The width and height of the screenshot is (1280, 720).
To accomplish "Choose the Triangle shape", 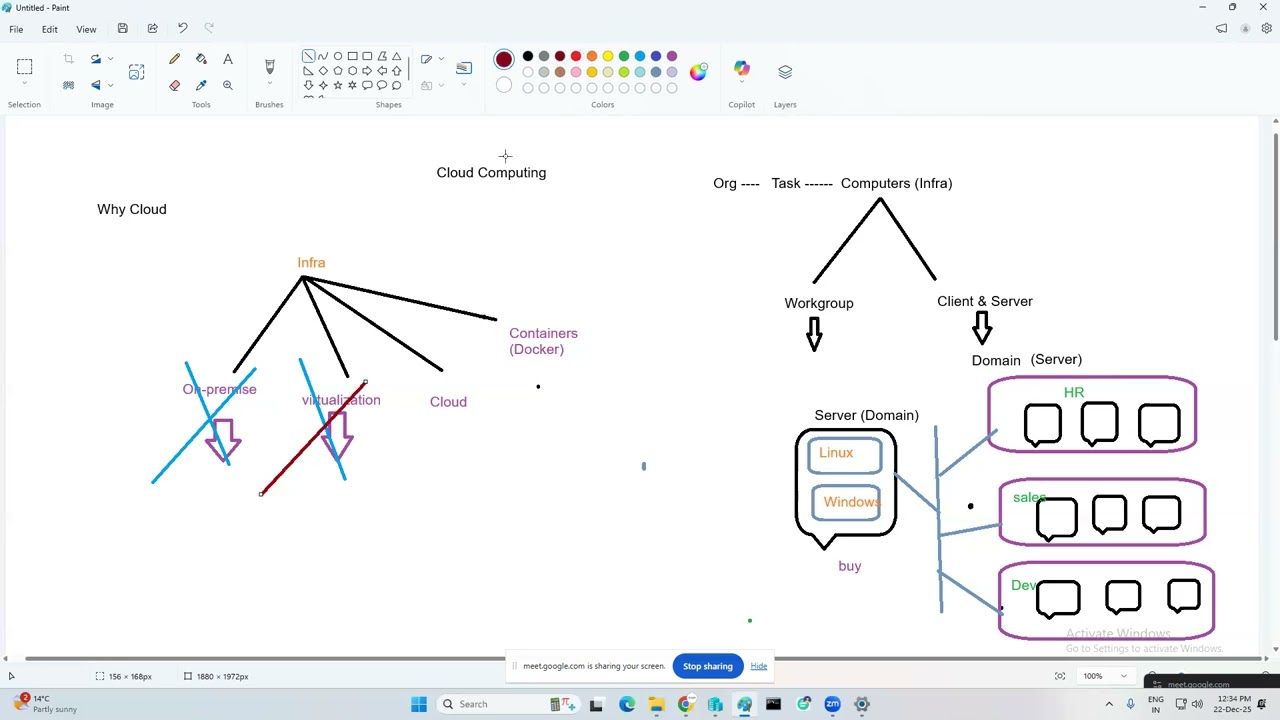I will 396,56.
